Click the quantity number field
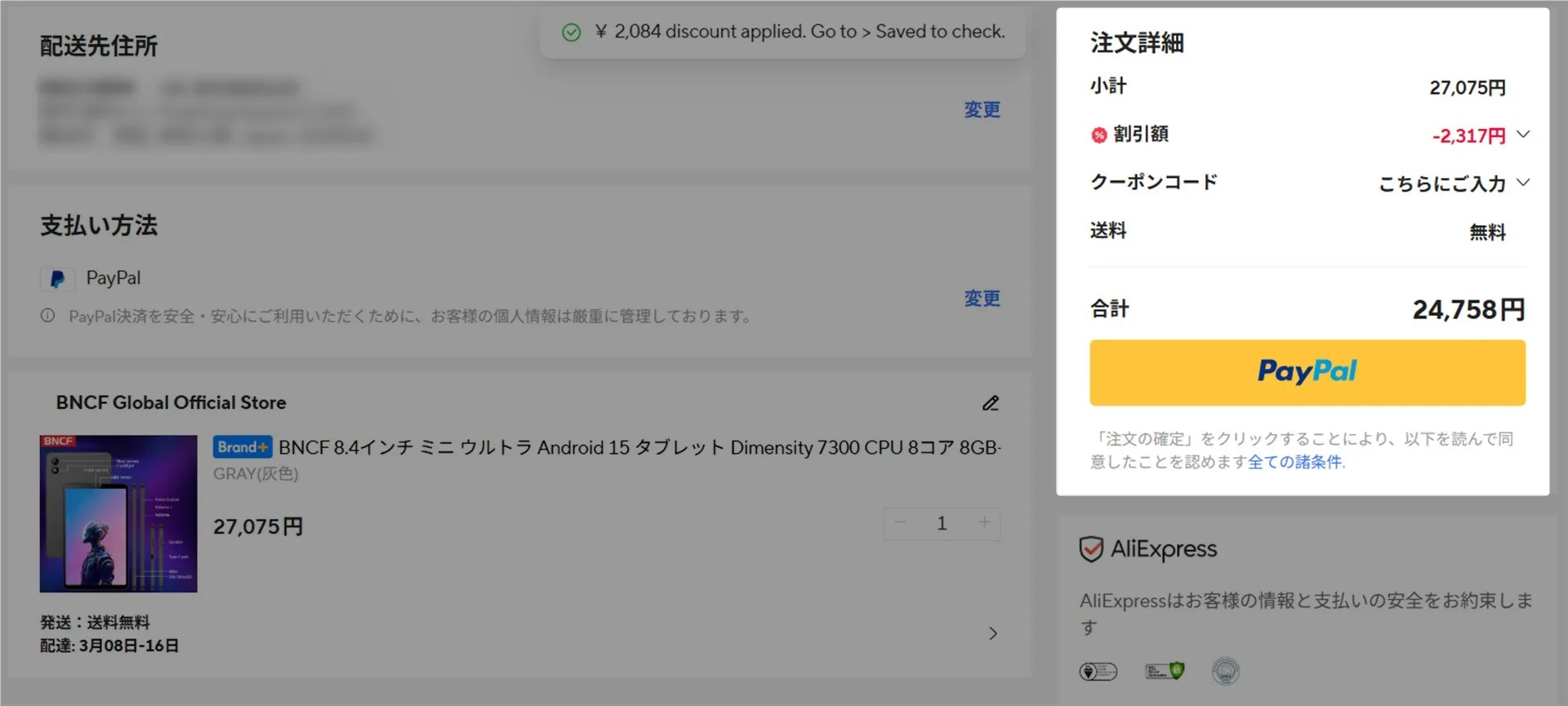Viewport: 1568px width, 706px height. click(942, 523)
